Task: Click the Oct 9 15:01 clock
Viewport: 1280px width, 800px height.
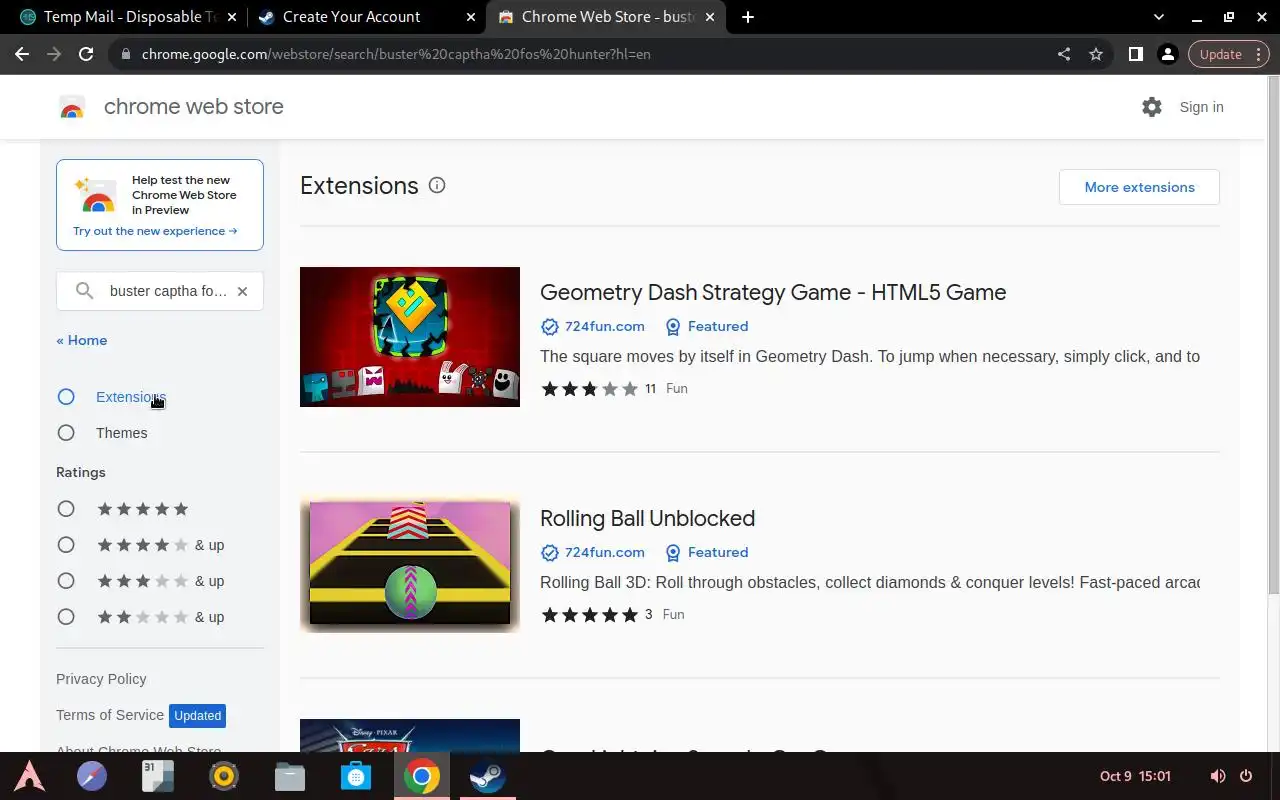Action: 1135,776
